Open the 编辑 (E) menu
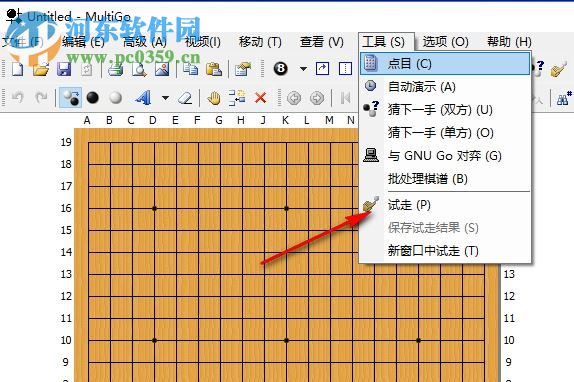The height and width of the screenshot is (382, 574). [x=83, y=42]
